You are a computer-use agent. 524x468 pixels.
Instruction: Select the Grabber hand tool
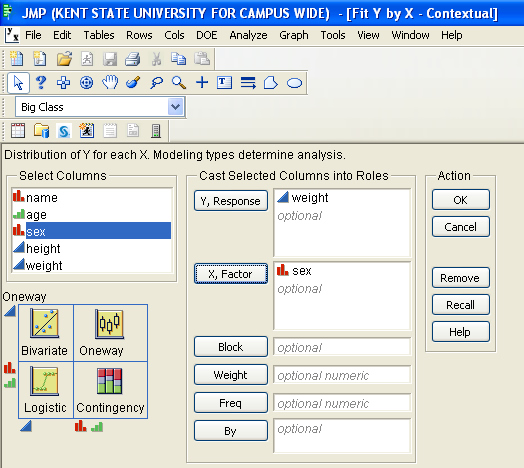pyautogui.click(x=110, y=82)
